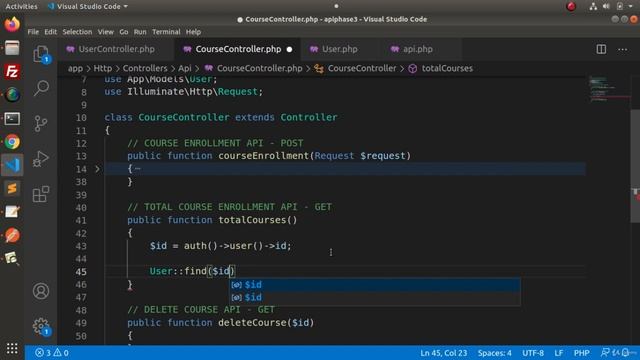Viewport: 640px width, 360px height.
Task: Switch to CourseController.php tab
Action: [x=238, y=49]
